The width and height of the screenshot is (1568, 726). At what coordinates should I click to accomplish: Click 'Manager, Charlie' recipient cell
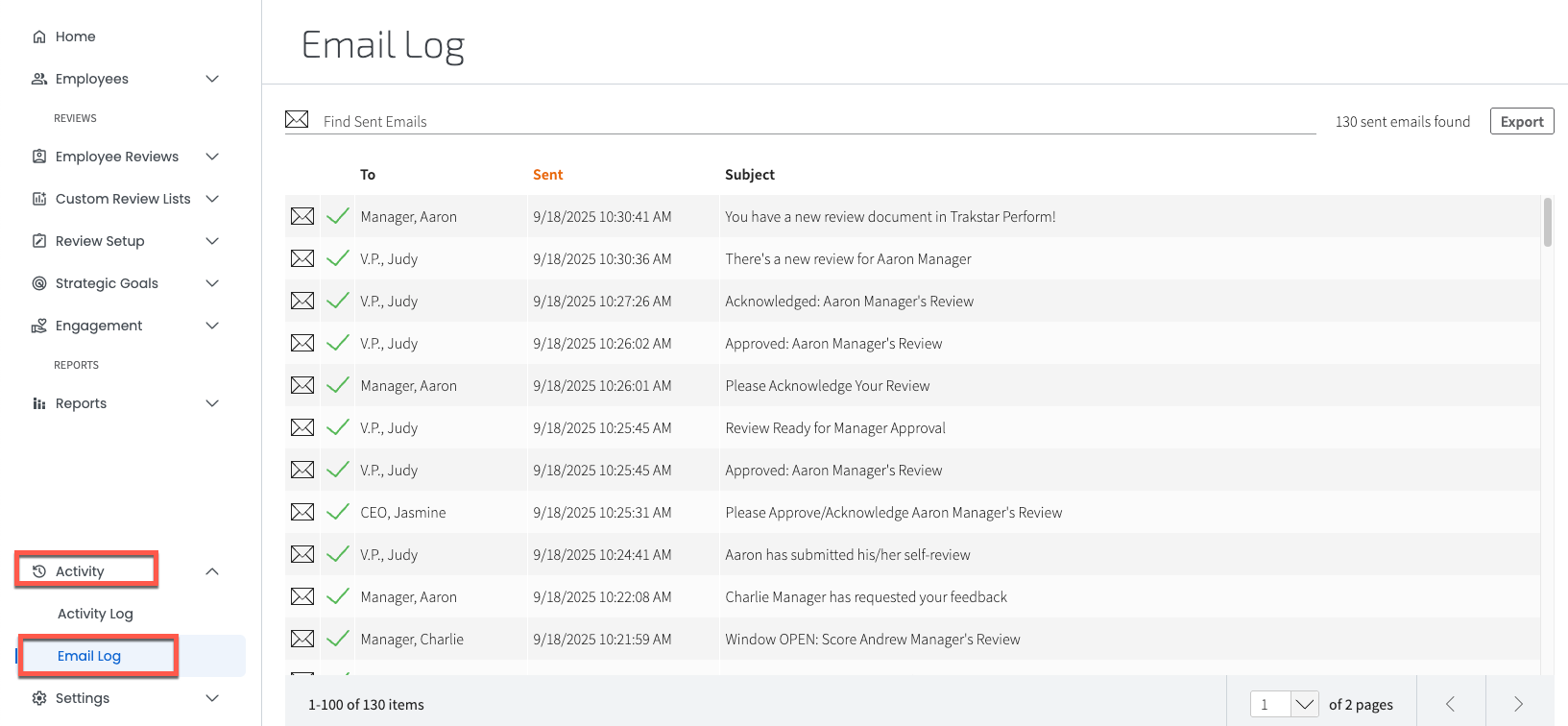(x=412, y=640)
